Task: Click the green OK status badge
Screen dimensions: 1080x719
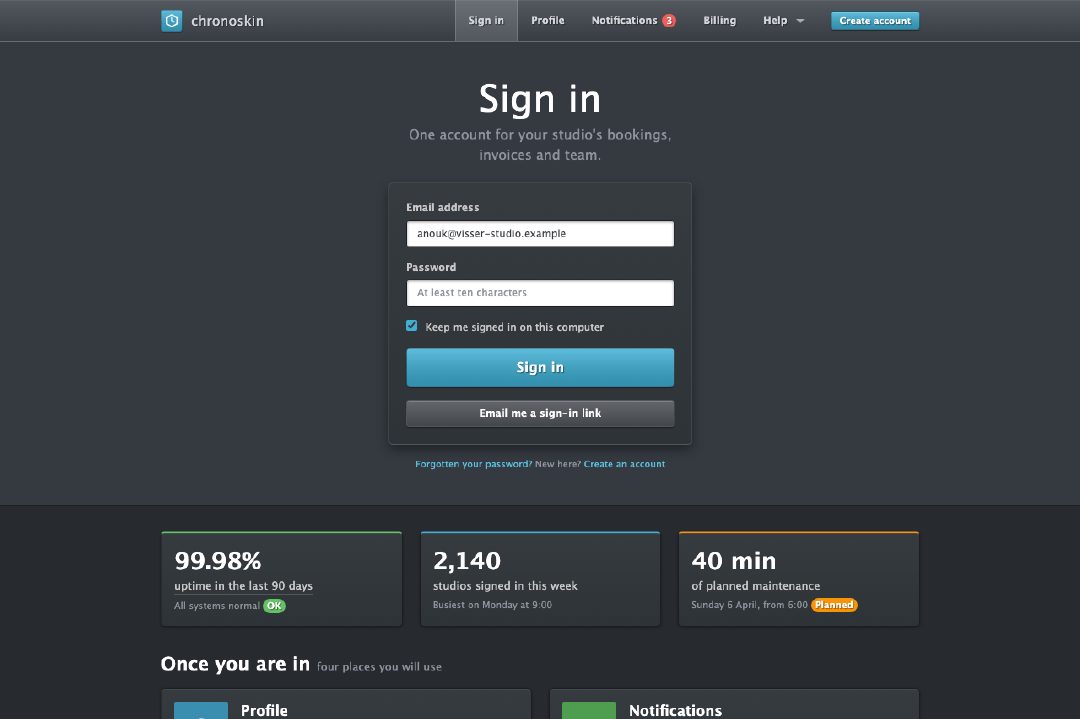Action: pos(274,606)
